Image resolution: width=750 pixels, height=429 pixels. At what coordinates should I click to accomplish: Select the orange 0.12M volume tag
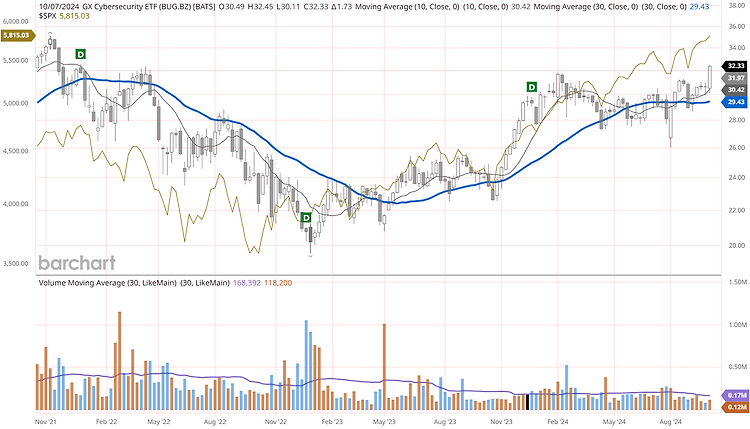point(737,407)
